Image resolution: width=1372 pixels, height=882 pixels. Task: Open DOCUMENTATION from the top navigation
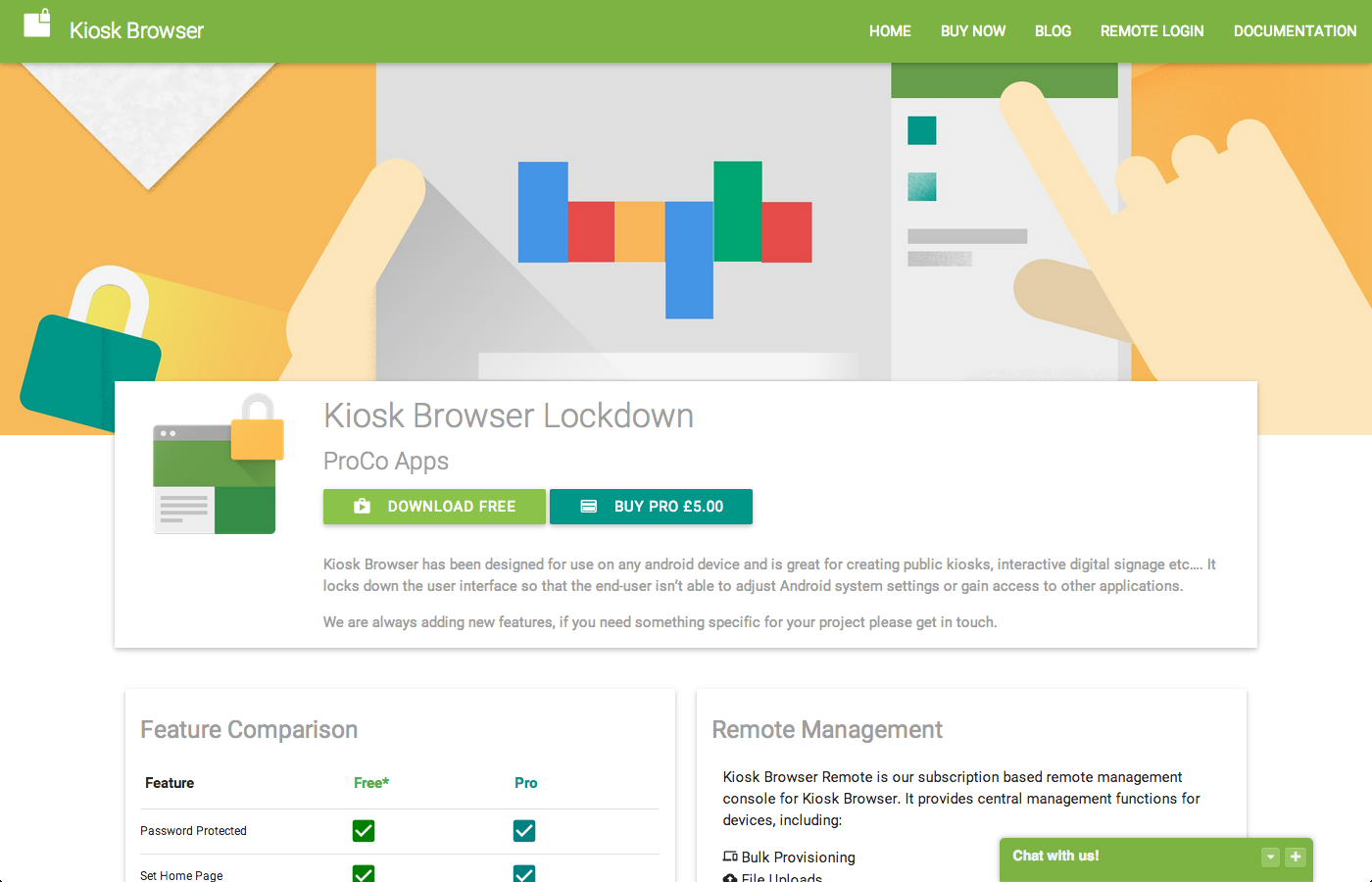pos(1295,31)
